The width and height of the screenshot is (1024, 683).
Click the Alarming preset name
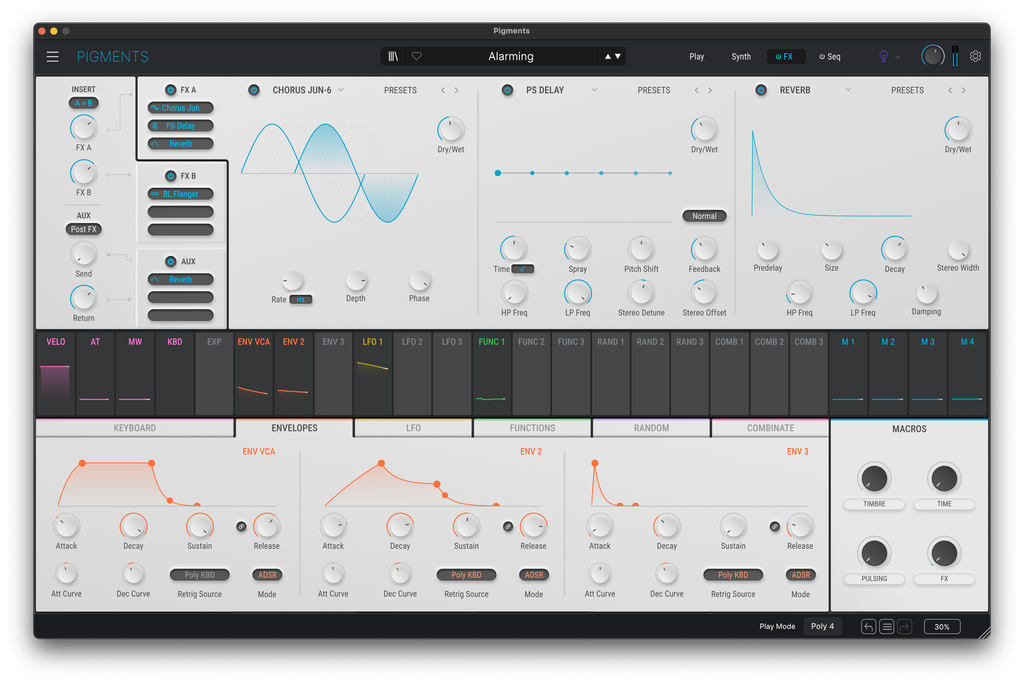coord(511,57)
